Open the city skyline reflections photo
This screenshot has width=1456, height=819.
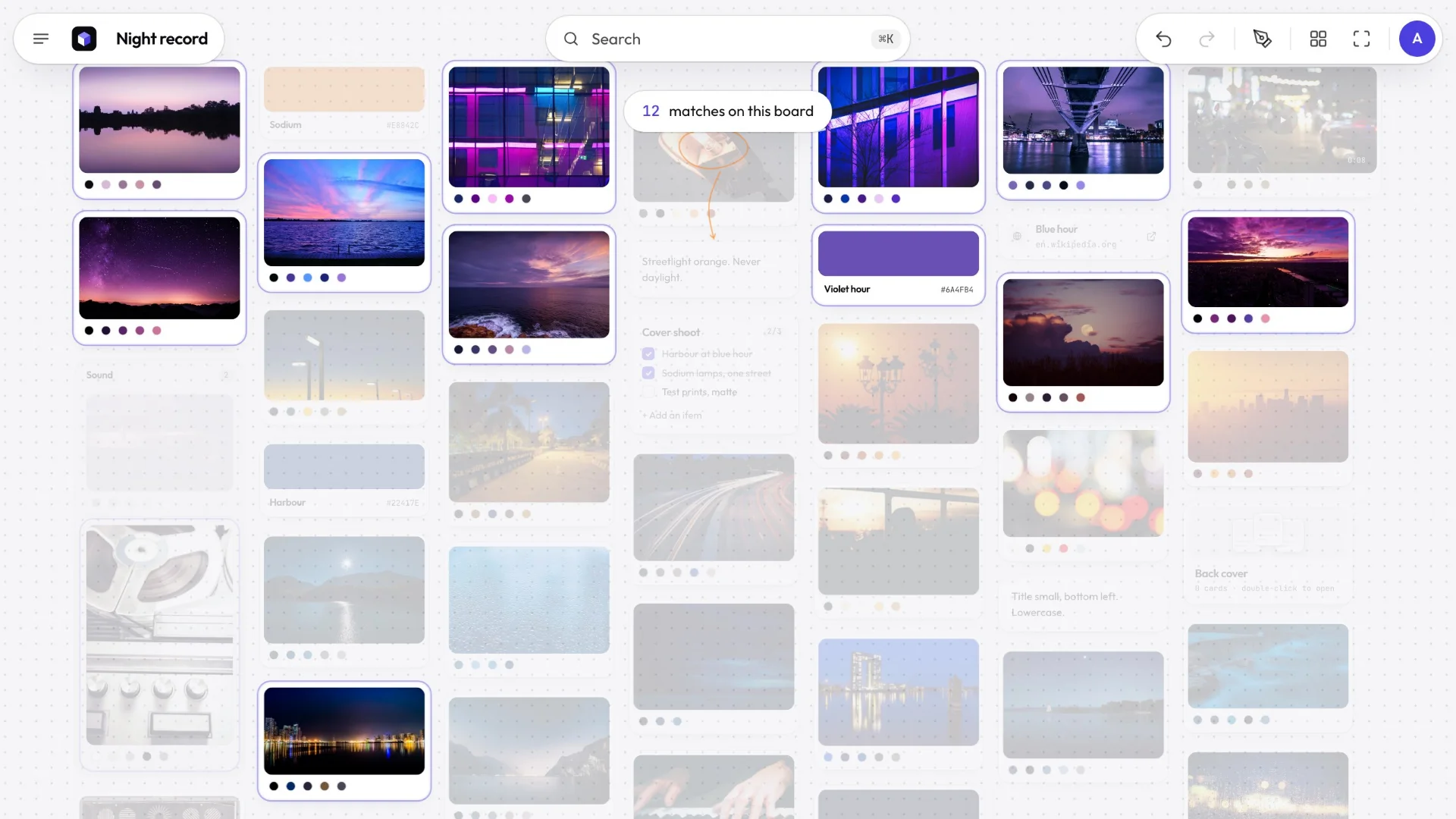pyautogui.click(x=344, y=731)
